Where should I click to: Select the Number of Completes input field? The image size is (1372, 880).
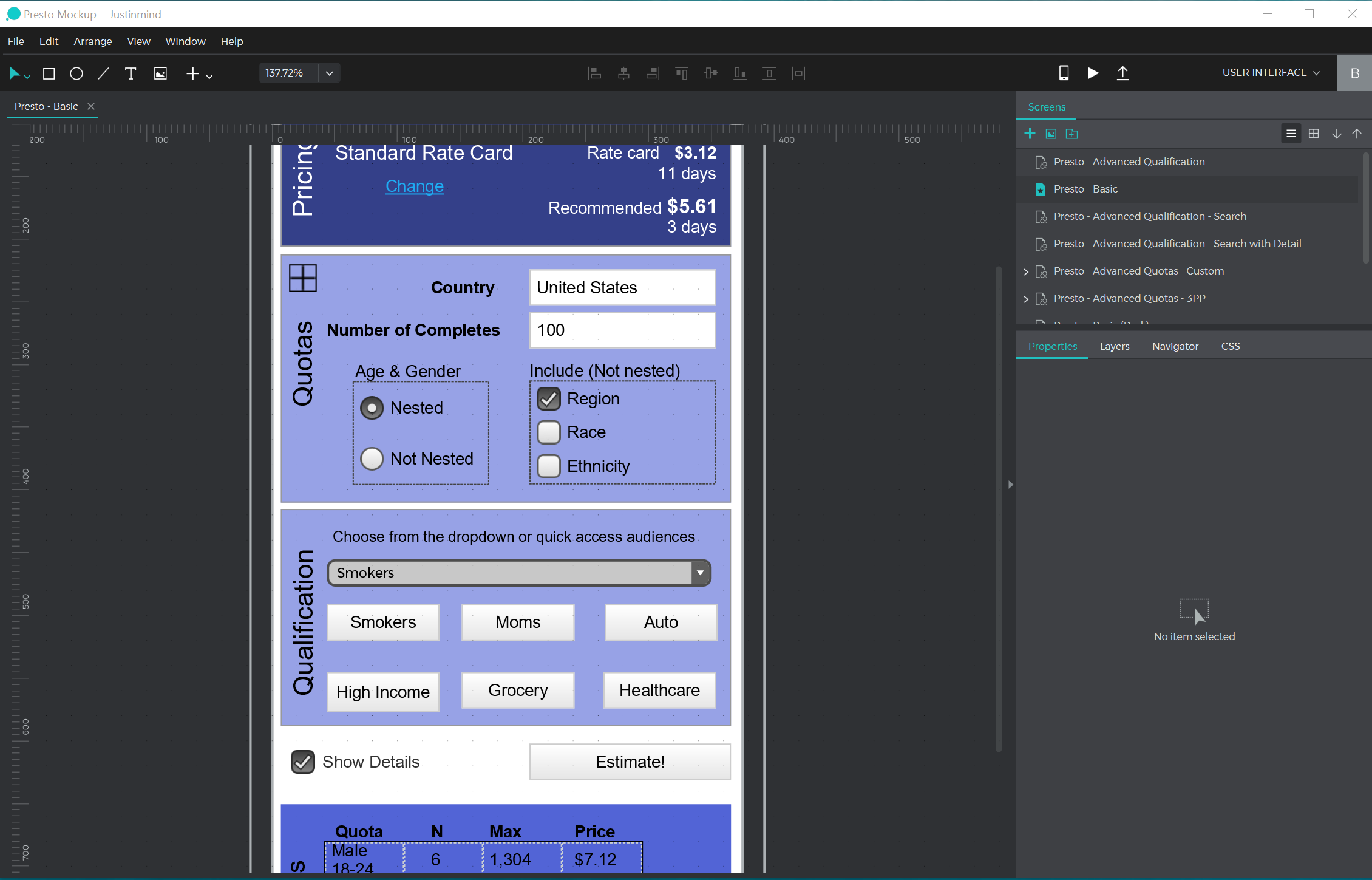[x=622, y=329]
